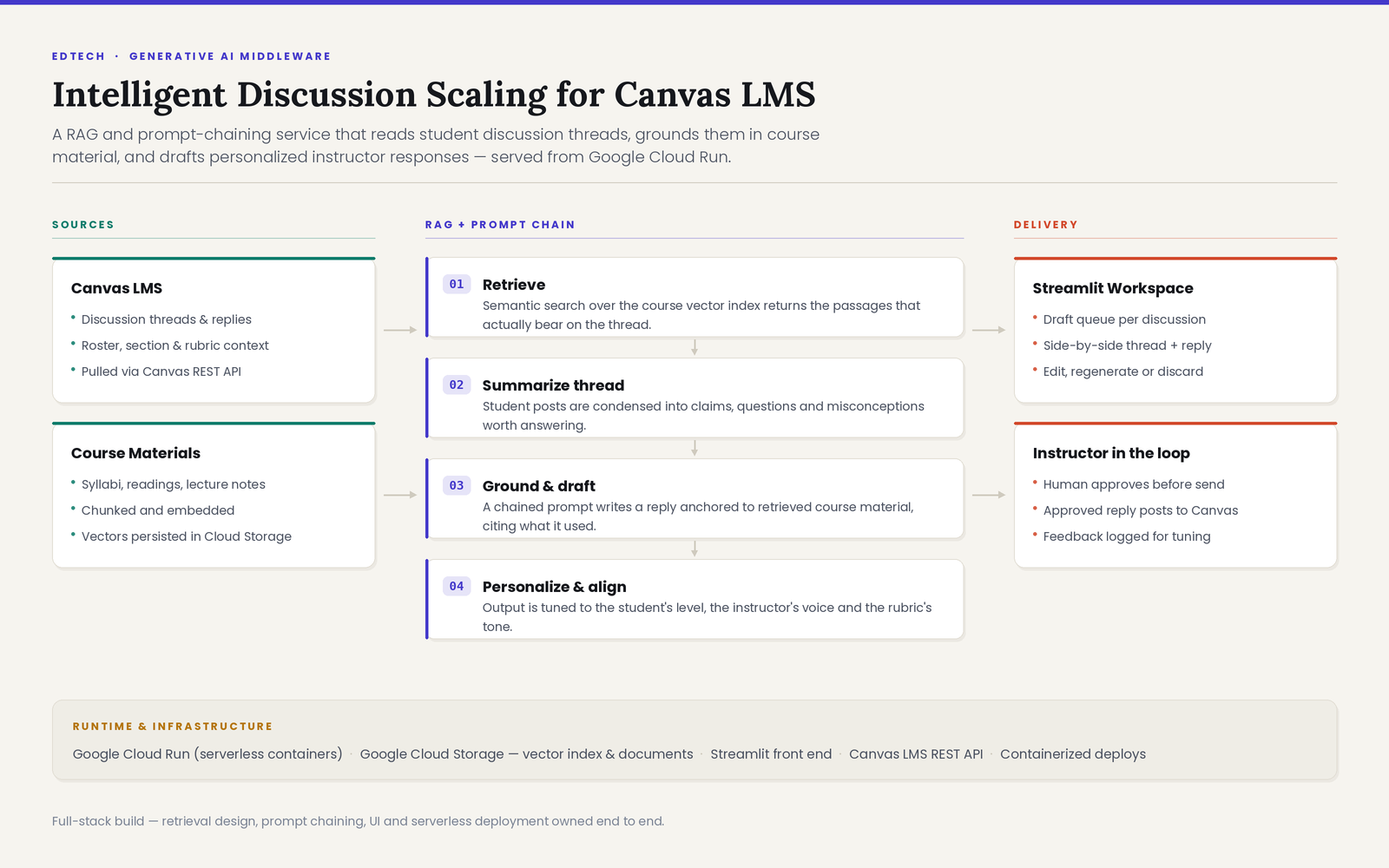Click the "RUNTIME & INFRASTRUCTURE" panel label
Image resolution: width=1389 pixels, height=868 pixels.
pyautogui.click(x=173, y=727)
